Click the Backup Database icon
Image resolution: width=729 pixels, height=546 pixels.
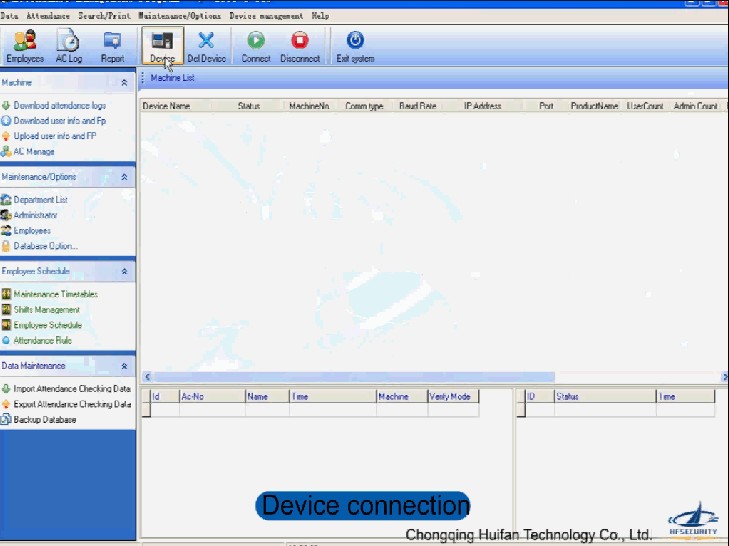[6, 419]
